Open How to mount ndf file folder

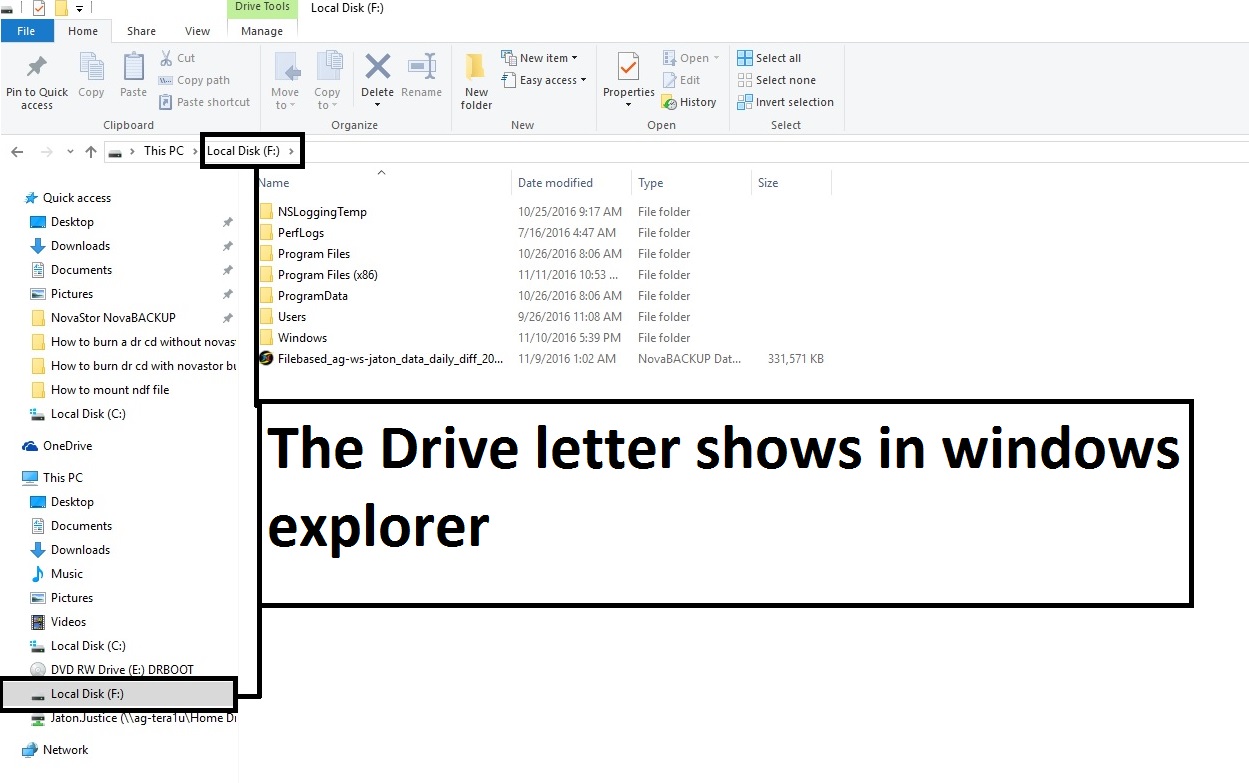tap(110, 390)
